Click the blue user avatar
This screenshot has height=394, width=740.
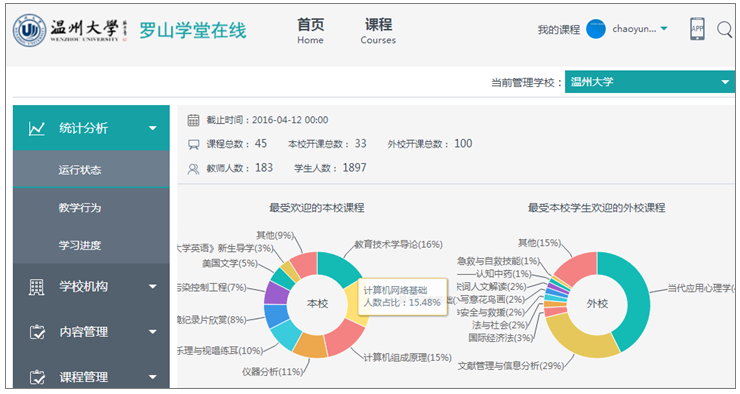pyautogui.click(x=596, y=29)
